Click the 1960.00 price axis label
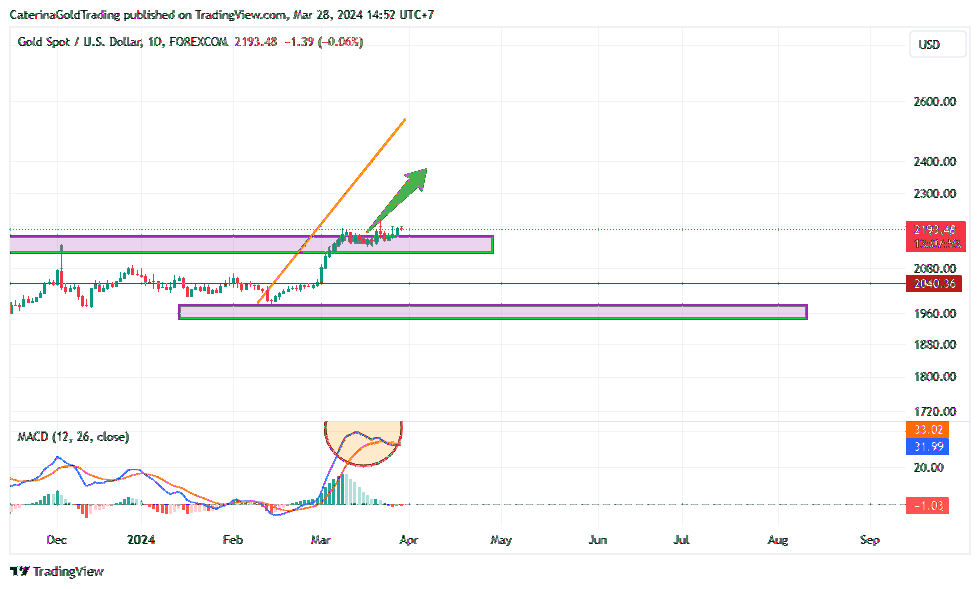The width and height of the screenshot is (980, 589). tap(934, 313)
